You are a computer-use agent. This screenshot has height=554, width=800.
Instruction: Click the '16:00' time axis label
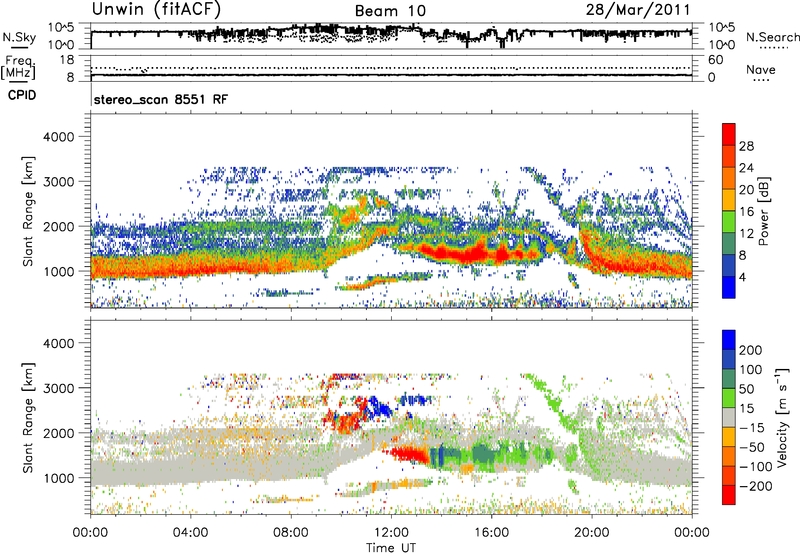[491, 533]
